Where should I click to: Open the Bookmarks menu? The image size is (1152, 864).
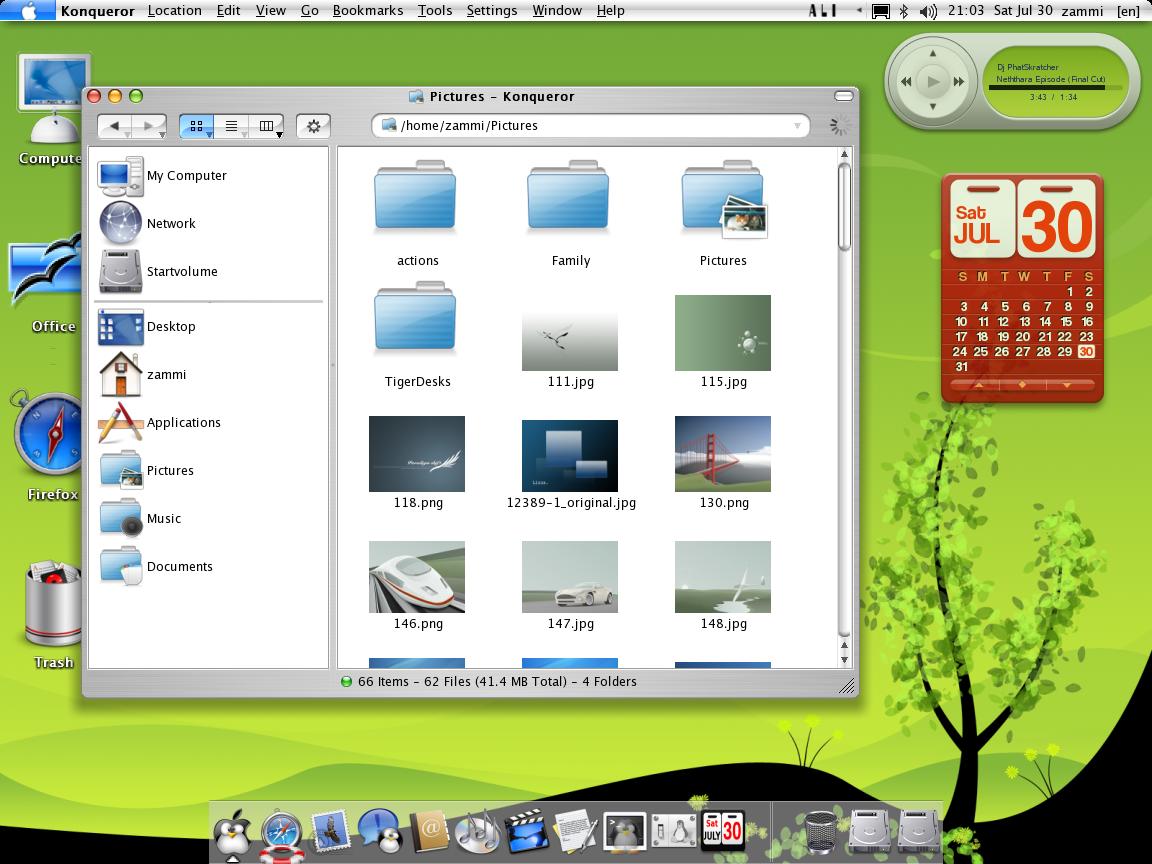coord(367,10)
